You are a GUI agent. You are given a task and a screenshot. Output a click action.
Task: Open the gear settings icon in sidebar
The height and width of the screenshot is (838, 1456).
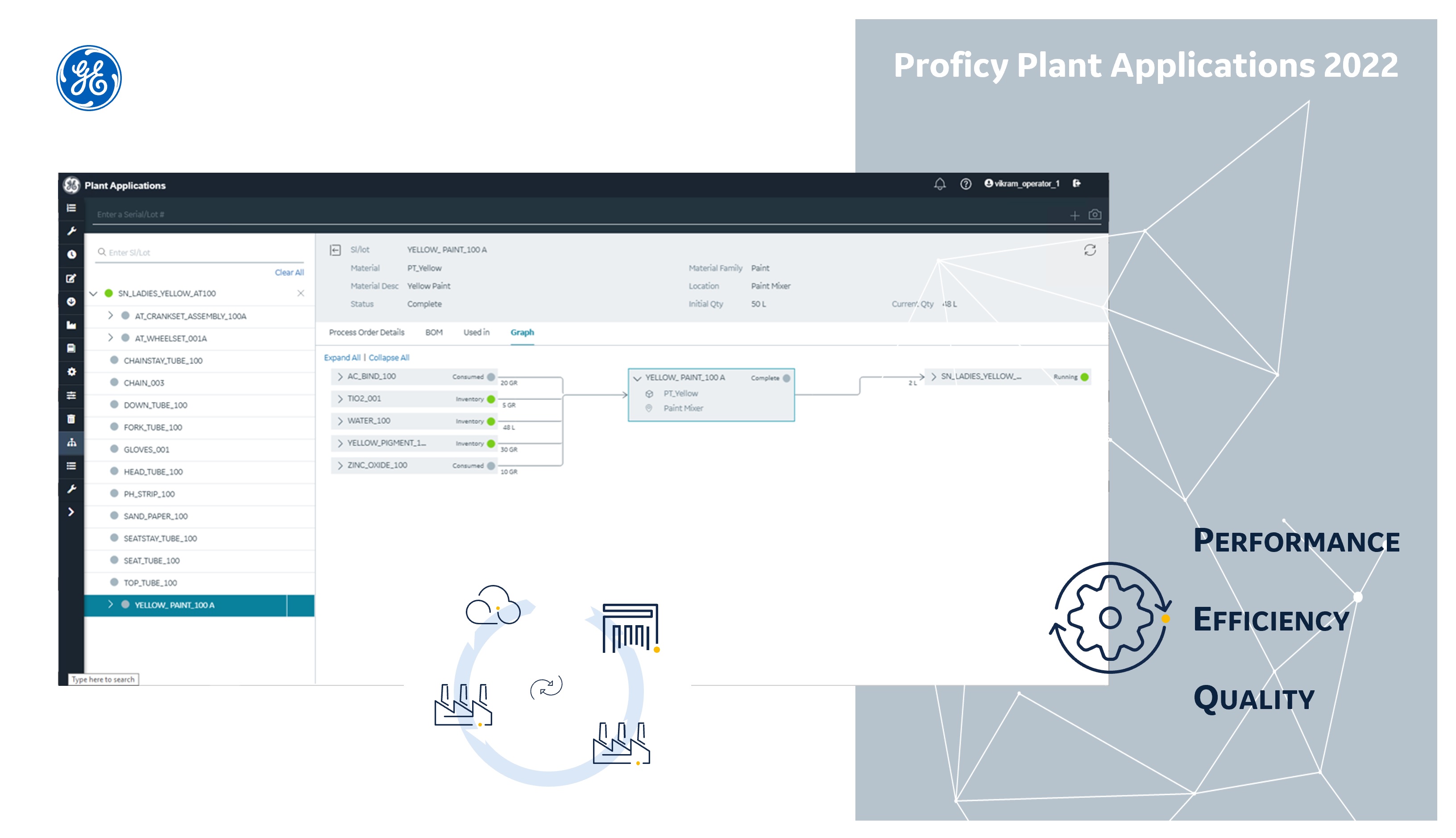click(x=71, y=372)
